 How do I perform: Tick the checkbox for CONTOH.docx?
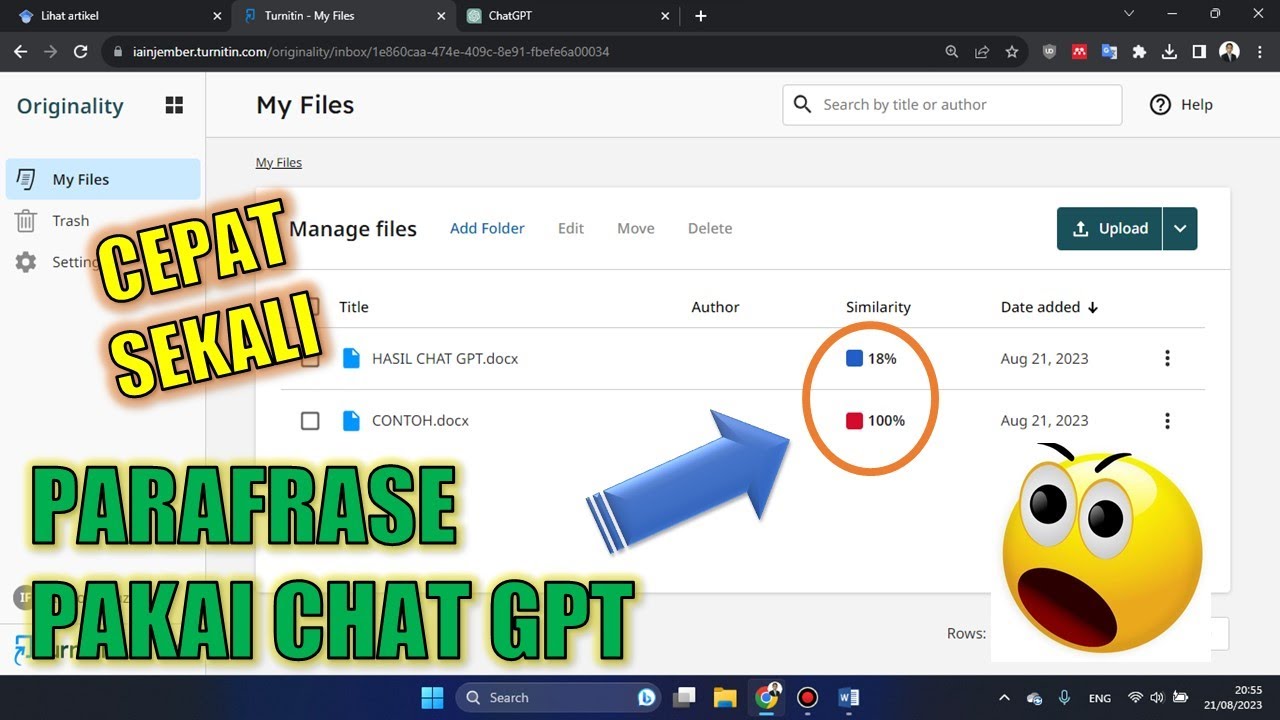click(x=310, y=421)
